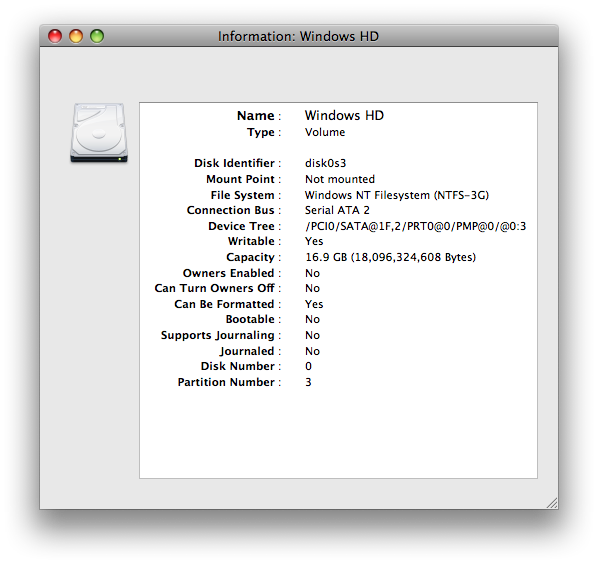Image resolution: width=598 pixels, height=564 pixels.
Task: Click the 'Writable' label
Action: 251,241
